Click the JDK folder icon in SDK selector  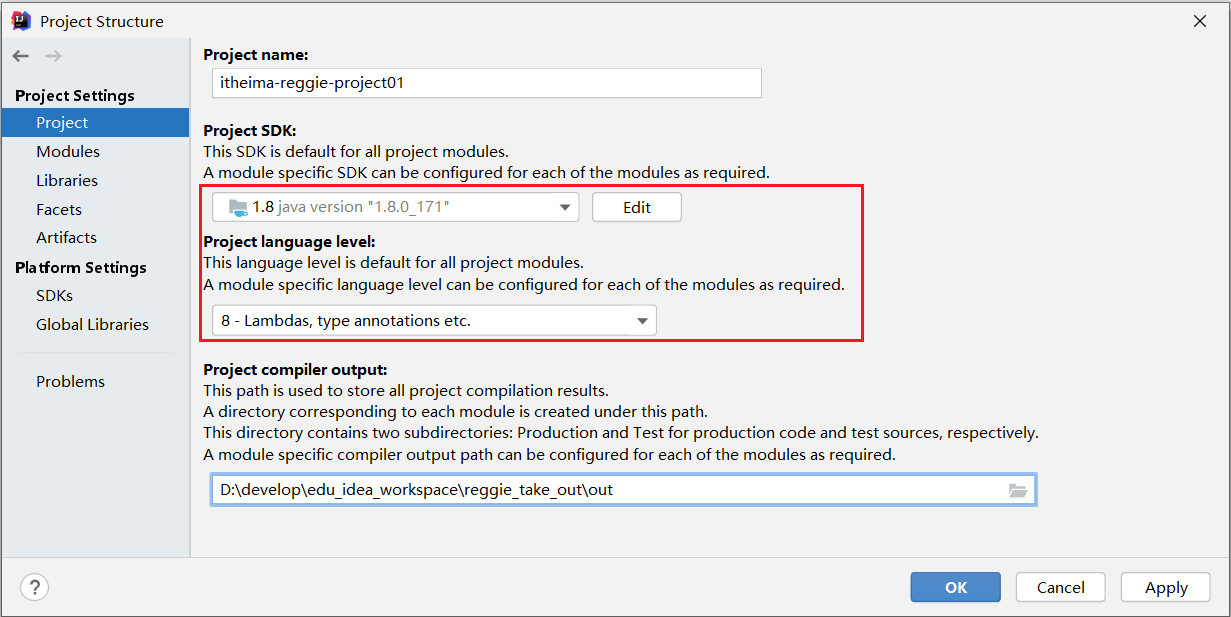pos(238,207)
